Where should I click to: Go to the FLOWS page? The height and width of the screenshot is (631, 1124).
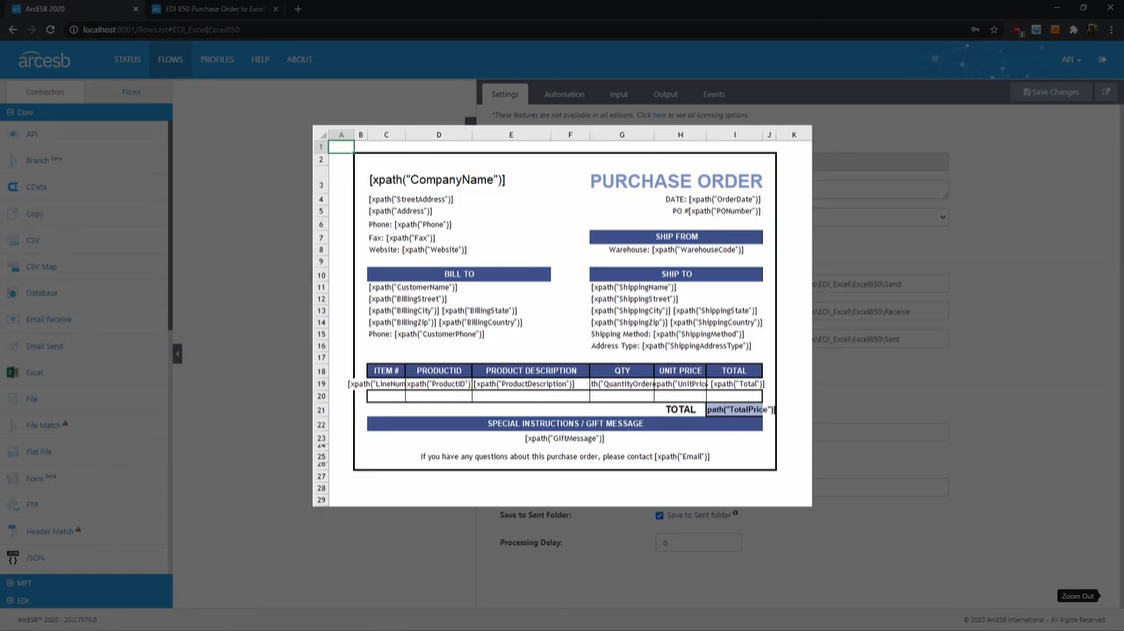[171, 60]
